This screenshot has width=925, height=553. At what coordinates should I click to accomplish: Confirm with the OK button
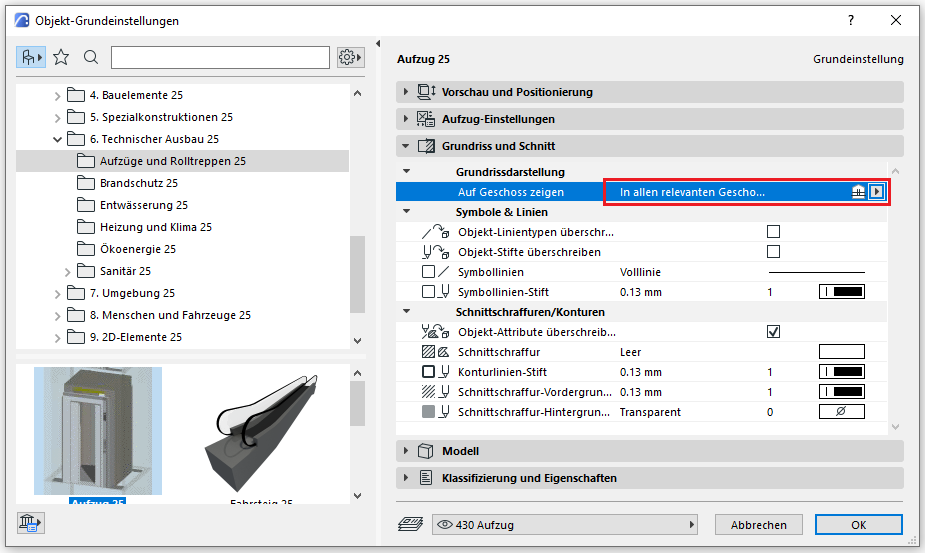pyautogui.click(x=858, y=524)
